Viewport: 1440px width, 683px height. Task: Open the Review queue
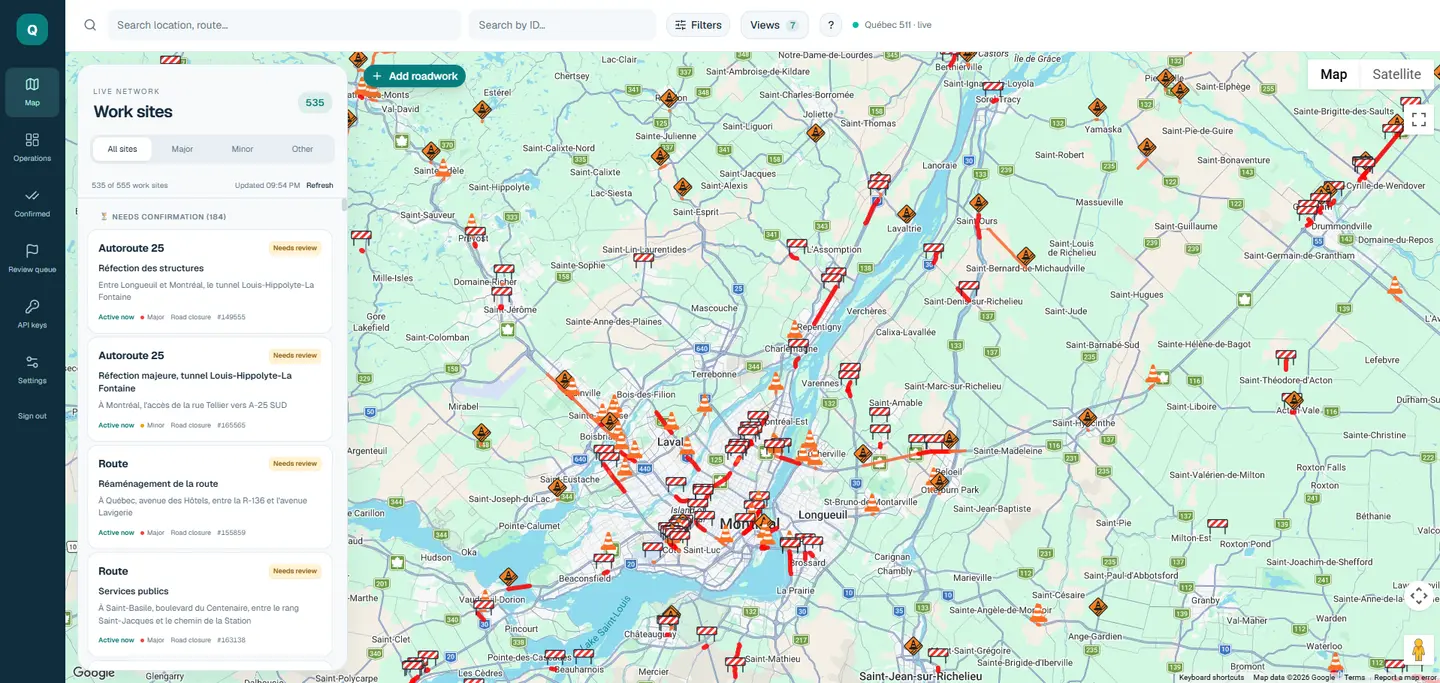point(32,258)
